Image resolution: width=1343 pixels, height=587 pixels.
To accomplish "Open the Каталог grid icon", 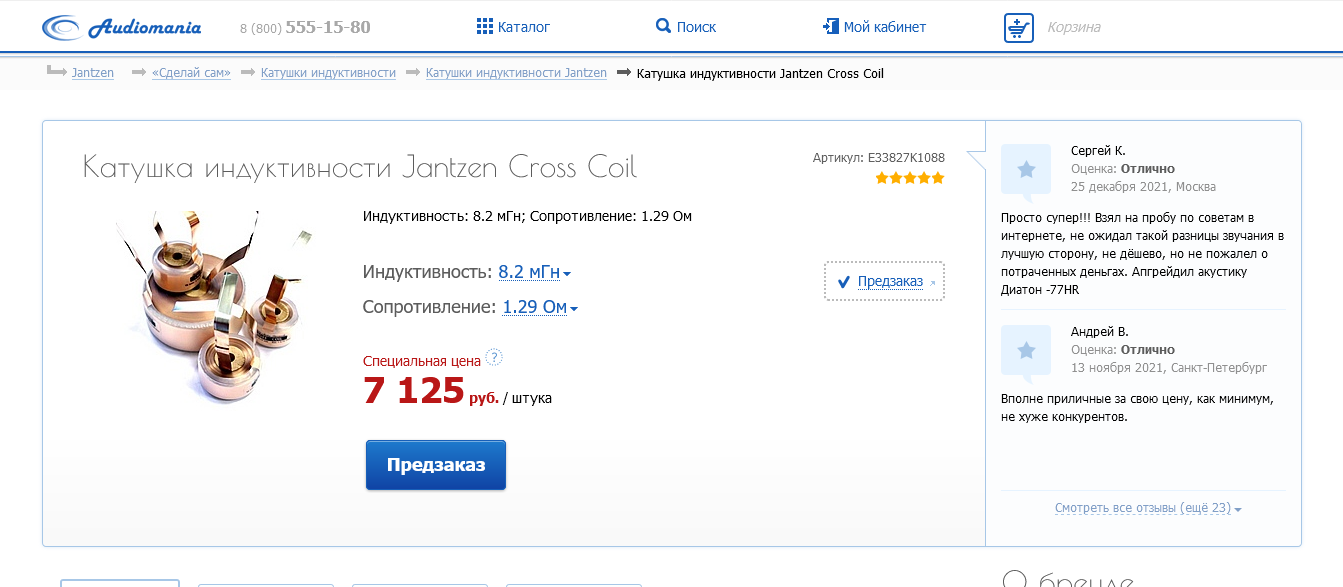I will pyautogui.click(x=485, y=26).
